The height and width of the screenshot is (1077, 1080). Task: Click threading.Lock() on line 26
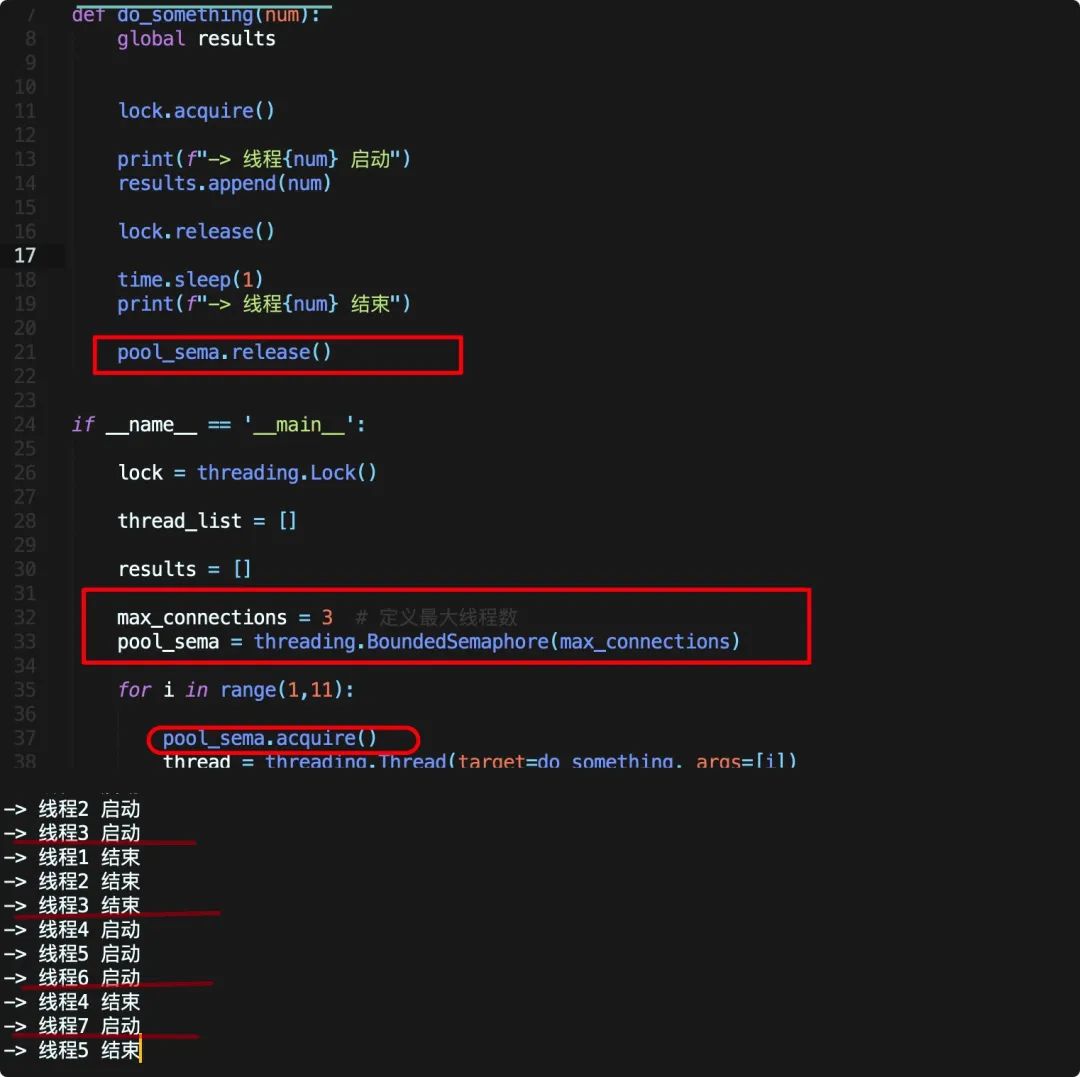(x=286, y=472)
